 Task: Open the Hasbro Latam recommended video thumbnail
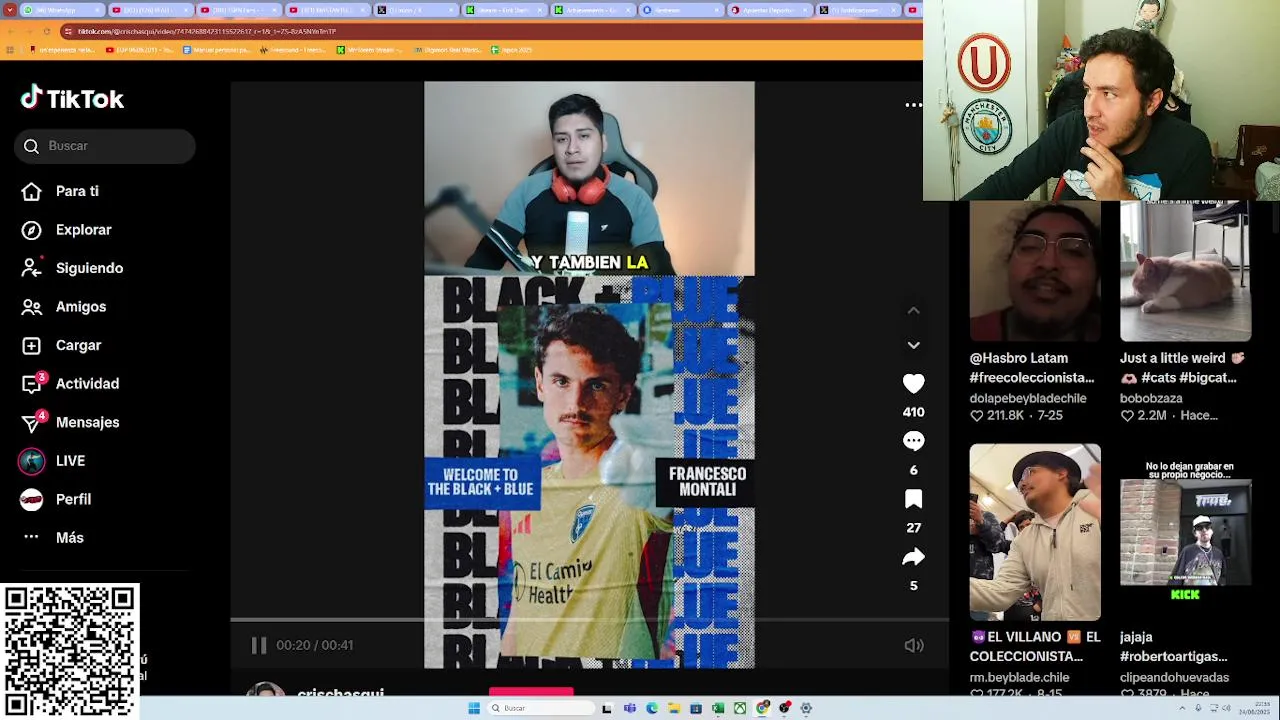coord(1035,271)
